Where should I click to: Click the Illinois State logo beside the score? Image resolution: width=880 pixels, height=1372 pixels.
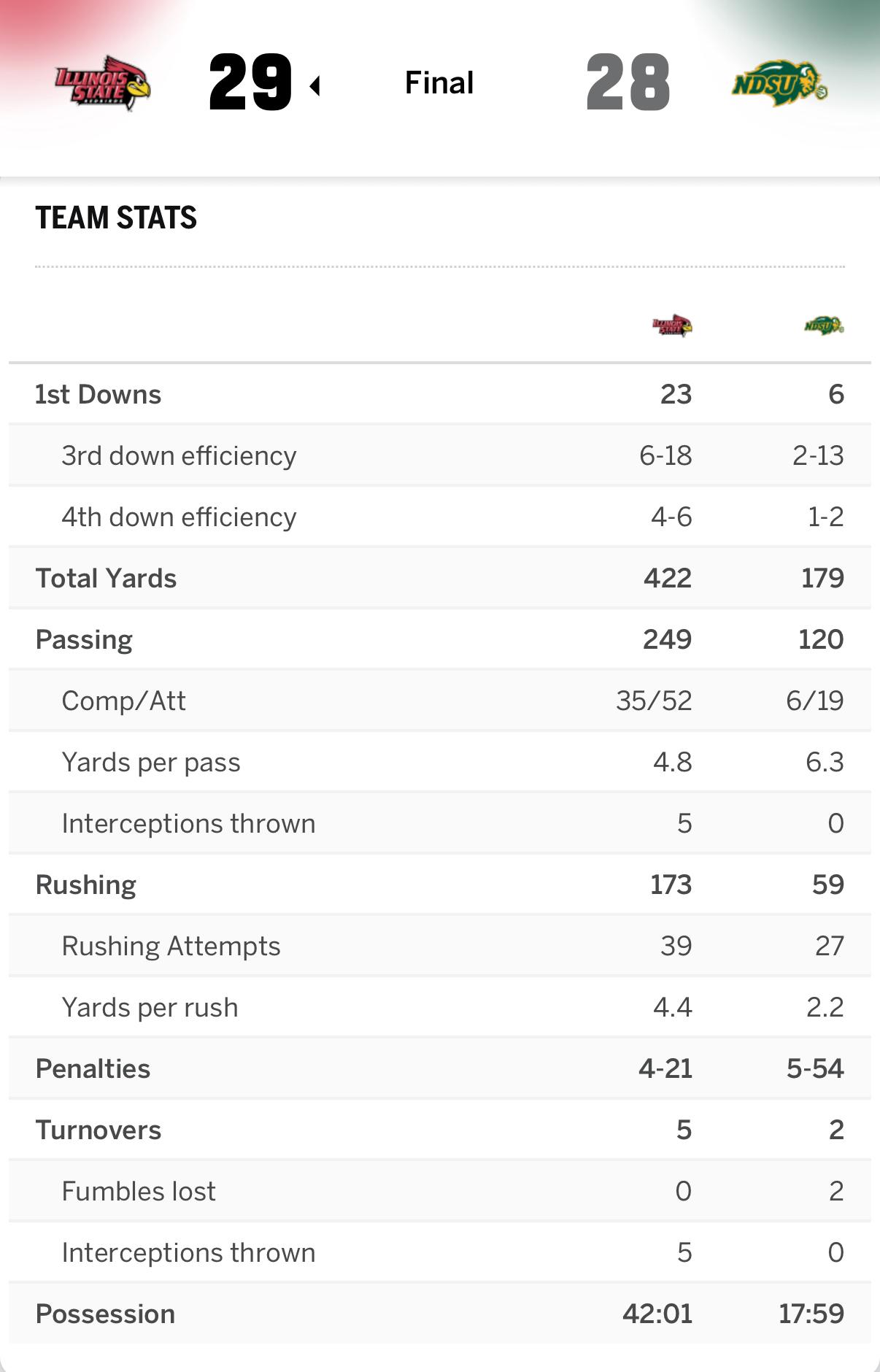[103, 82]
